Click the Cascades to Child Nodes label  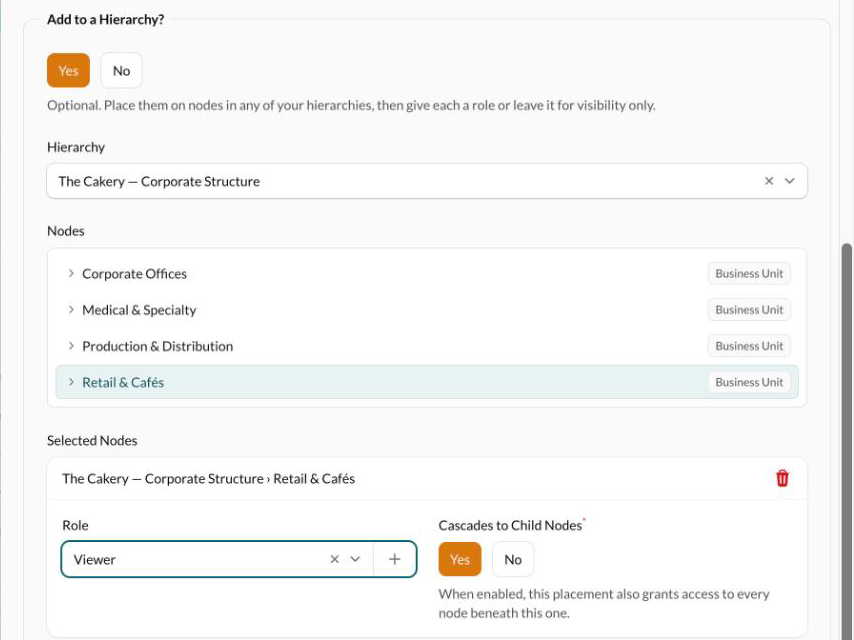[x=510, y=525]
